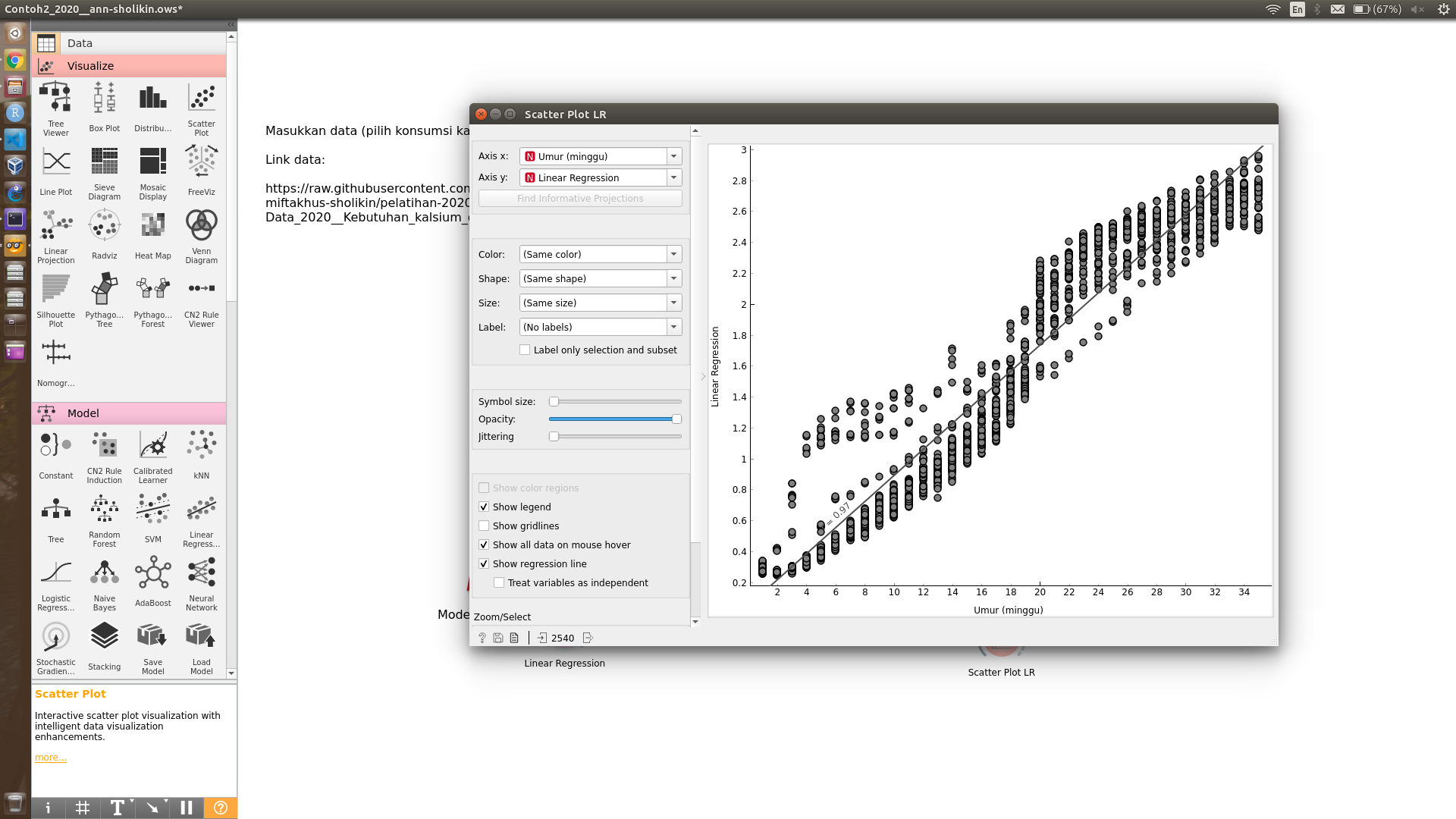Select the SVM model widget
1456x819 pixels.
click(x=153, y=519)
